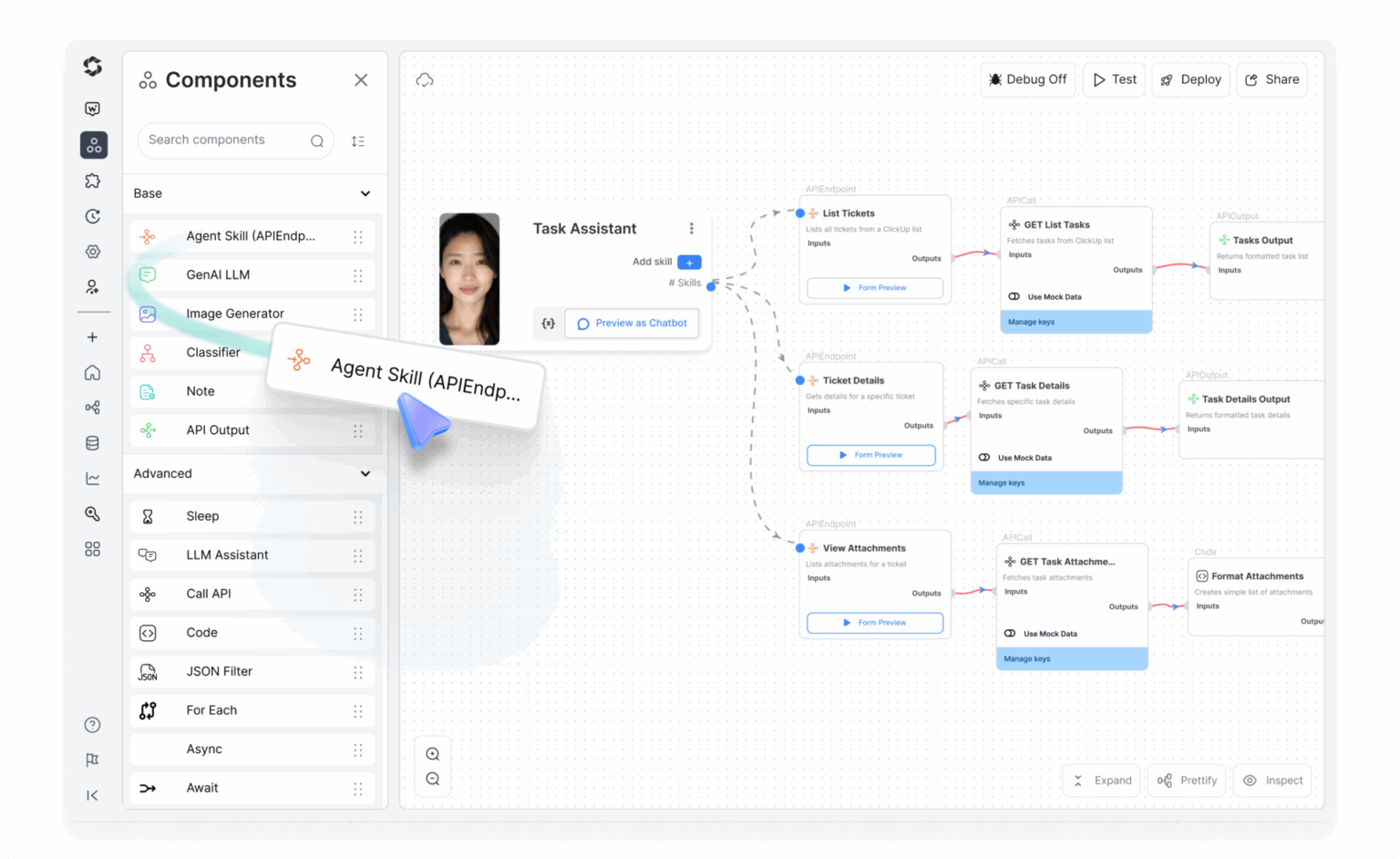Select the GenAI LLM component
Image resolution: width=1400 pixels, height=859 pixels.
(218, 274)
